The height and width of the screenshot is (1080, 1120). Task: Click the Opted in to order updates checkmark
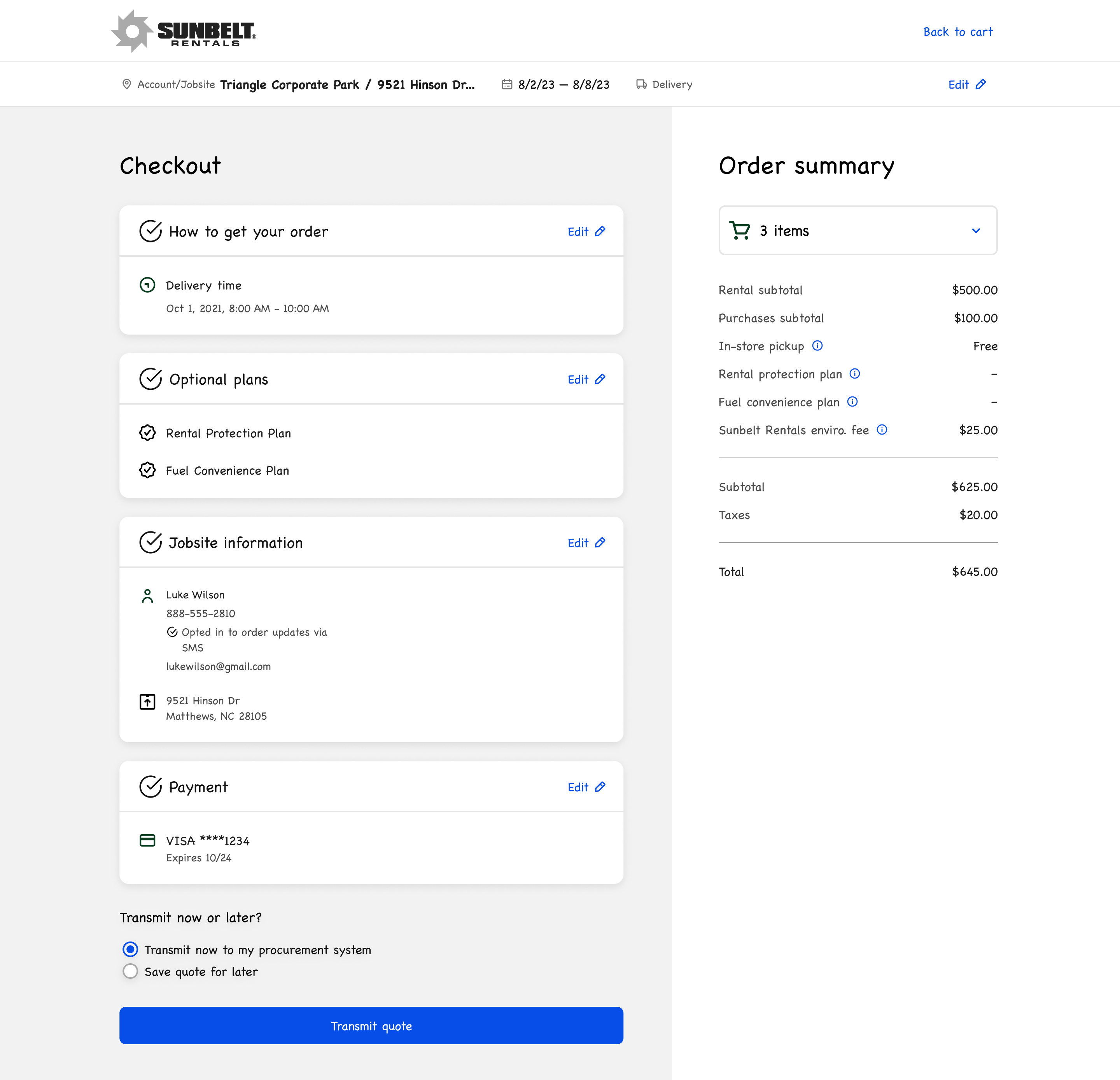coord(172,632)
